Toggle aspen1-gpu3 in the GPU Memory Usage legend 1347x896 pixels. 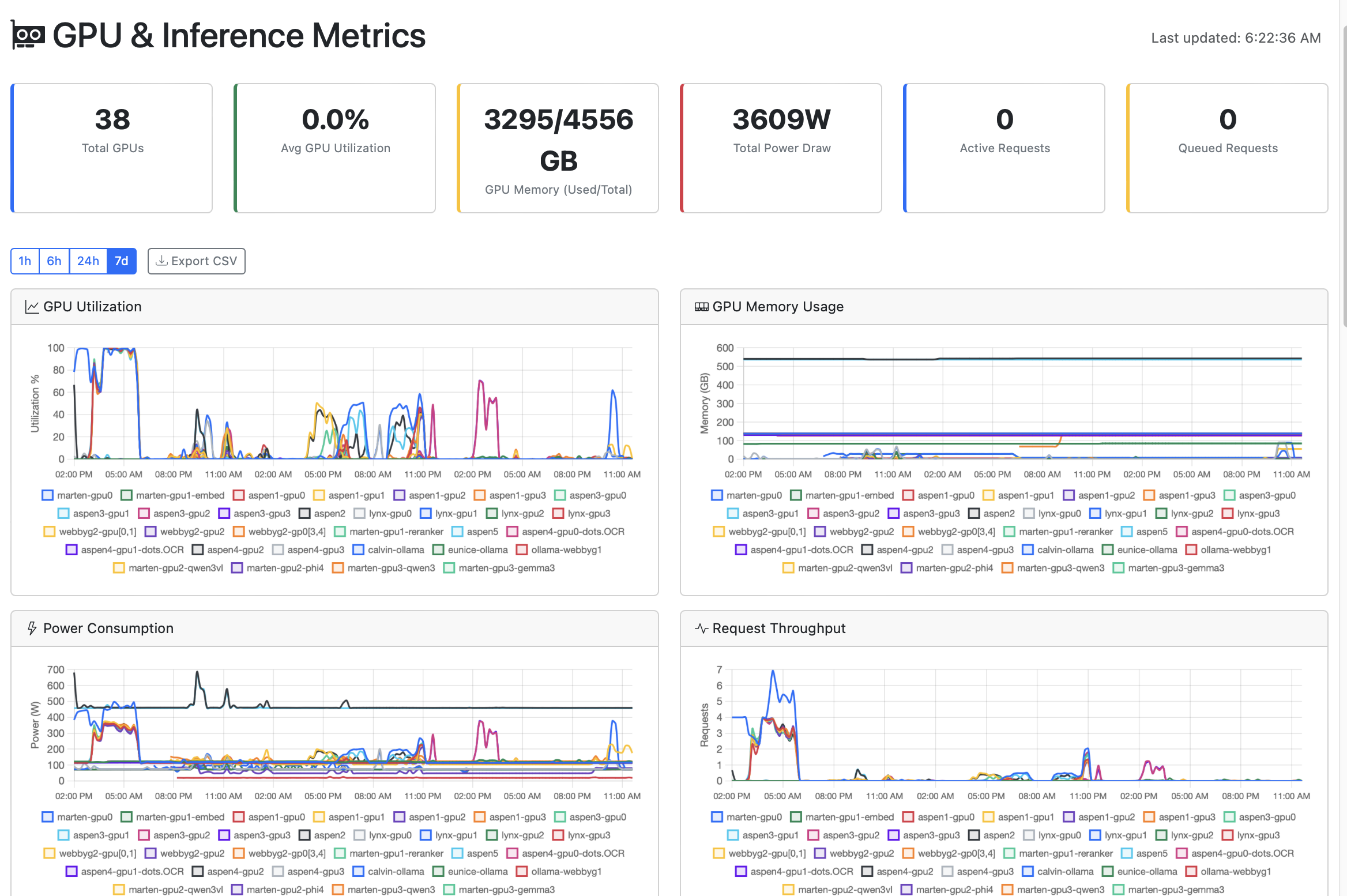click(1181, 495)
